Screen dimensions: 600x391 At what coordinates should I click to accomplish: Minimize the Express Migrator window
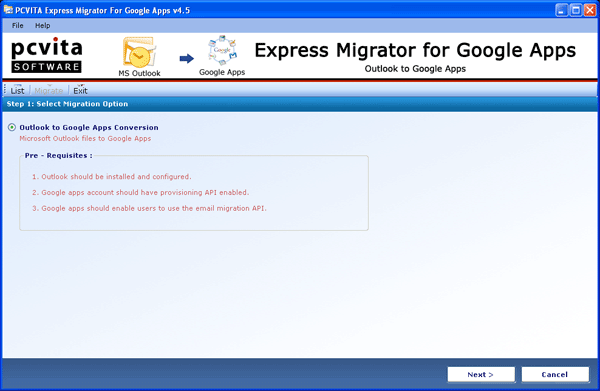point(561,10)
